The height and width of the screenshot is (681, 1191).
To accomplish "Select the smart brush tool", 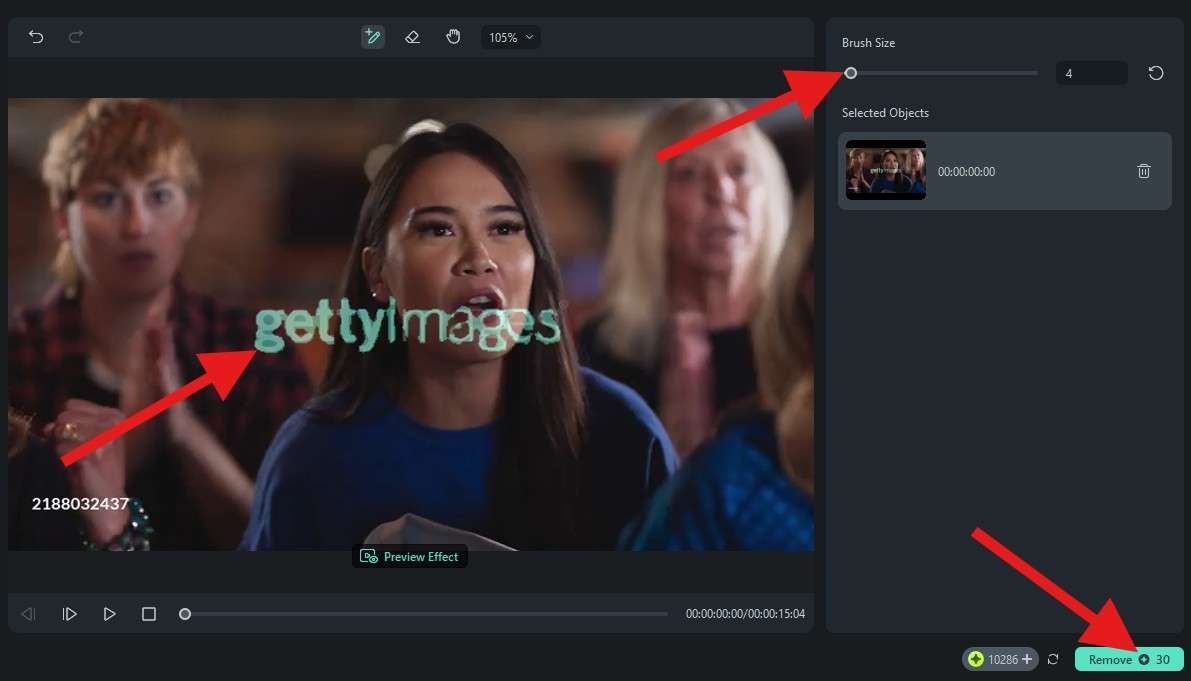I will coord(372,36).
